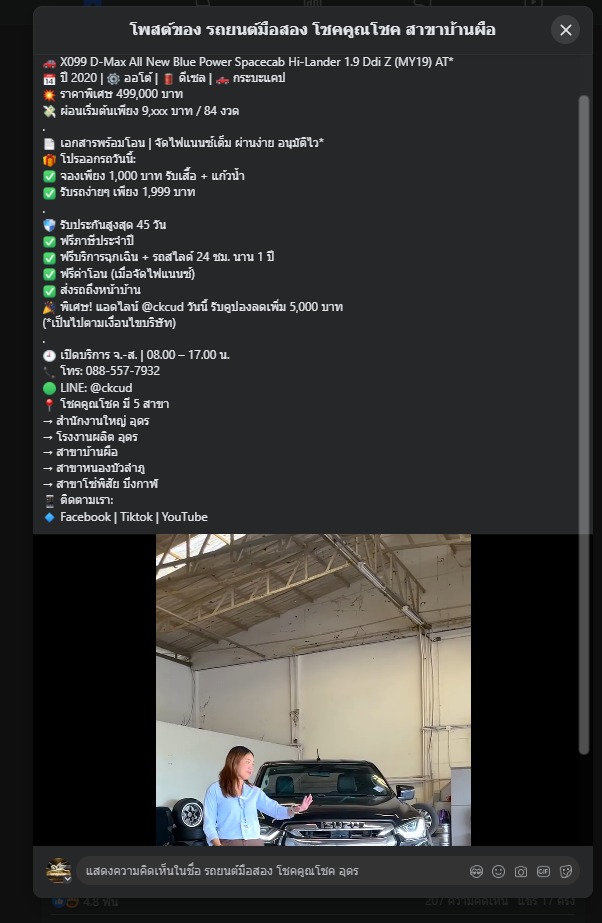Click the reaction icons beside 4.8 พัน

click(x=65, y=902)
